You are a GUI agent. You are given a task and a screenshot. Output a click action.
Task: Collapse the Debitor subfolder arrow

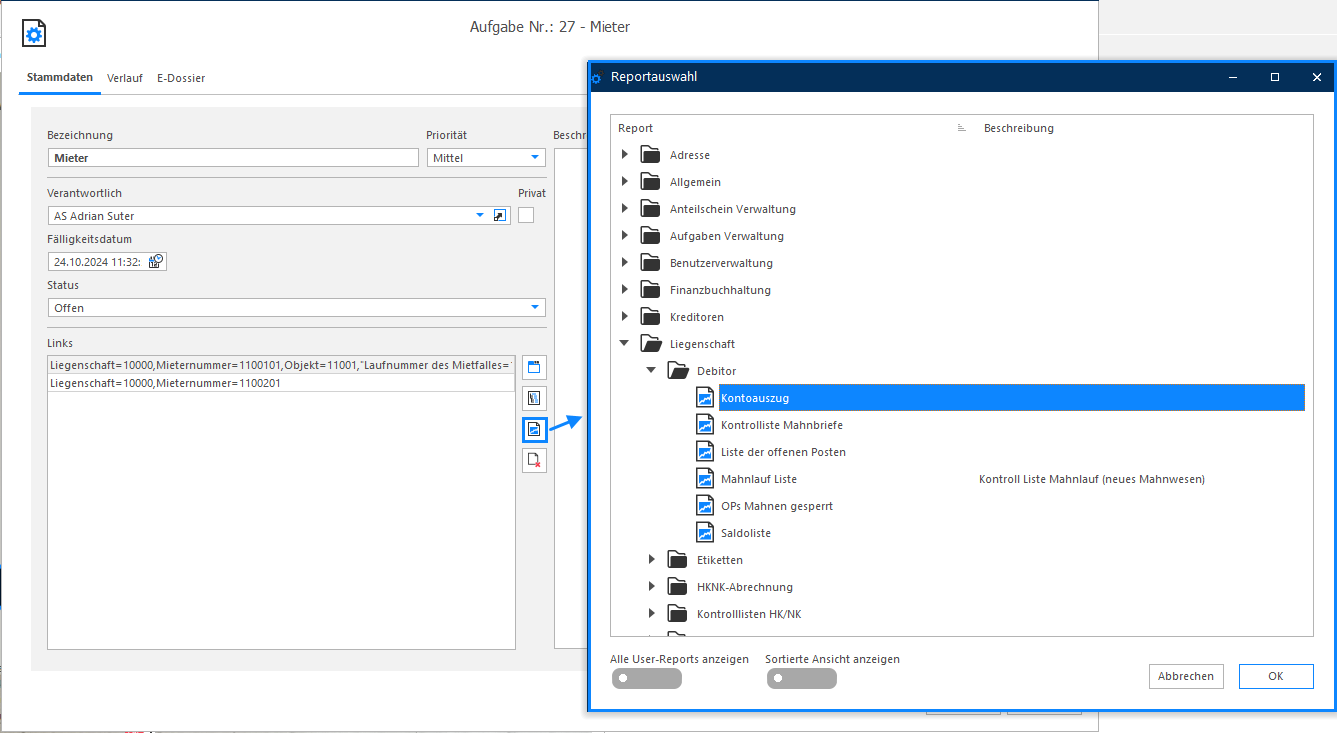click(x=652, y=371)
